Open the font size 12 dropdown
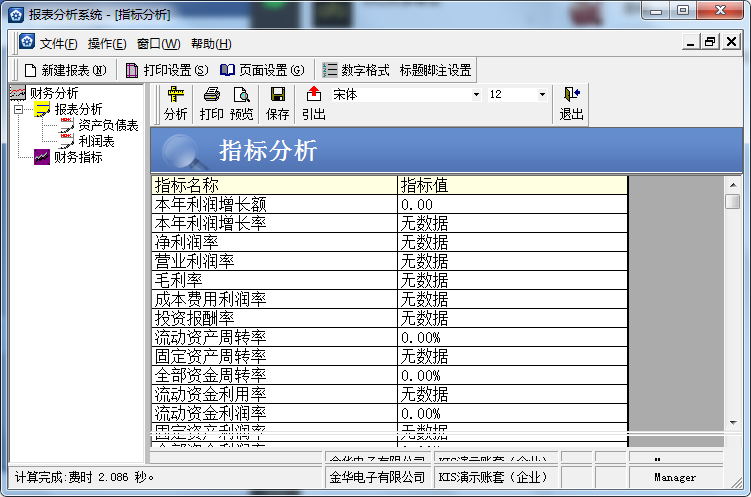 542,94
